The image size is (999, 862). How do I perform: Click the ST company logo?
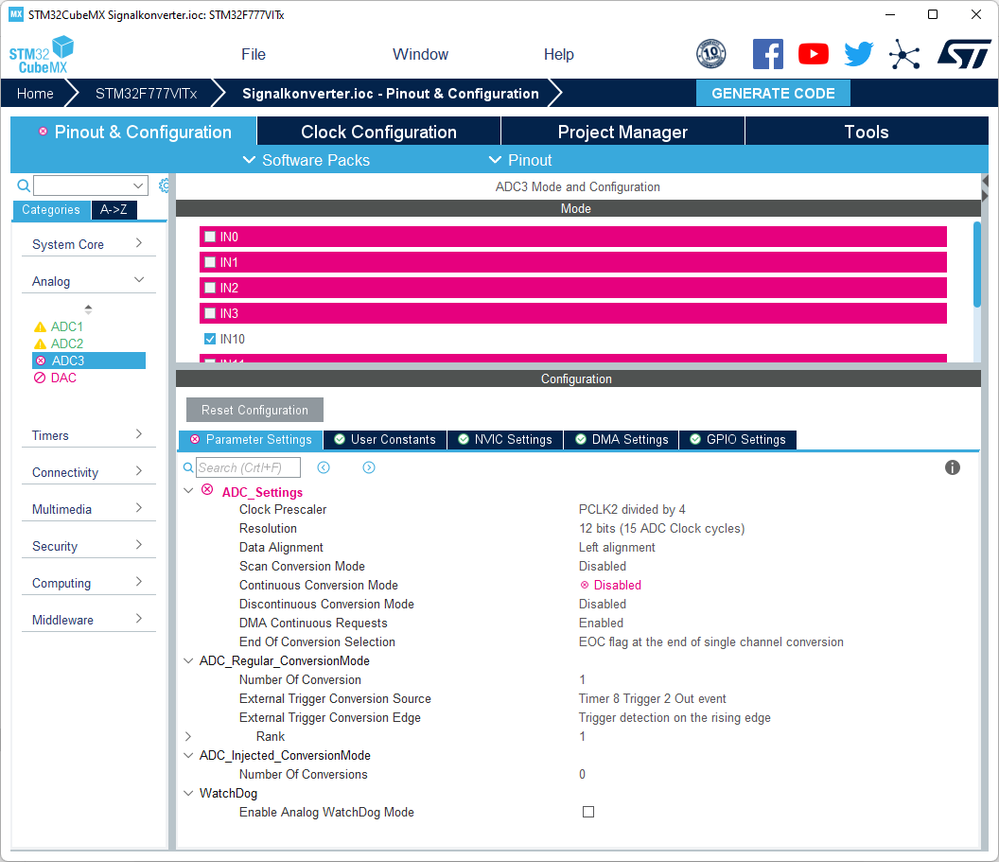click(x=964, y=54)
